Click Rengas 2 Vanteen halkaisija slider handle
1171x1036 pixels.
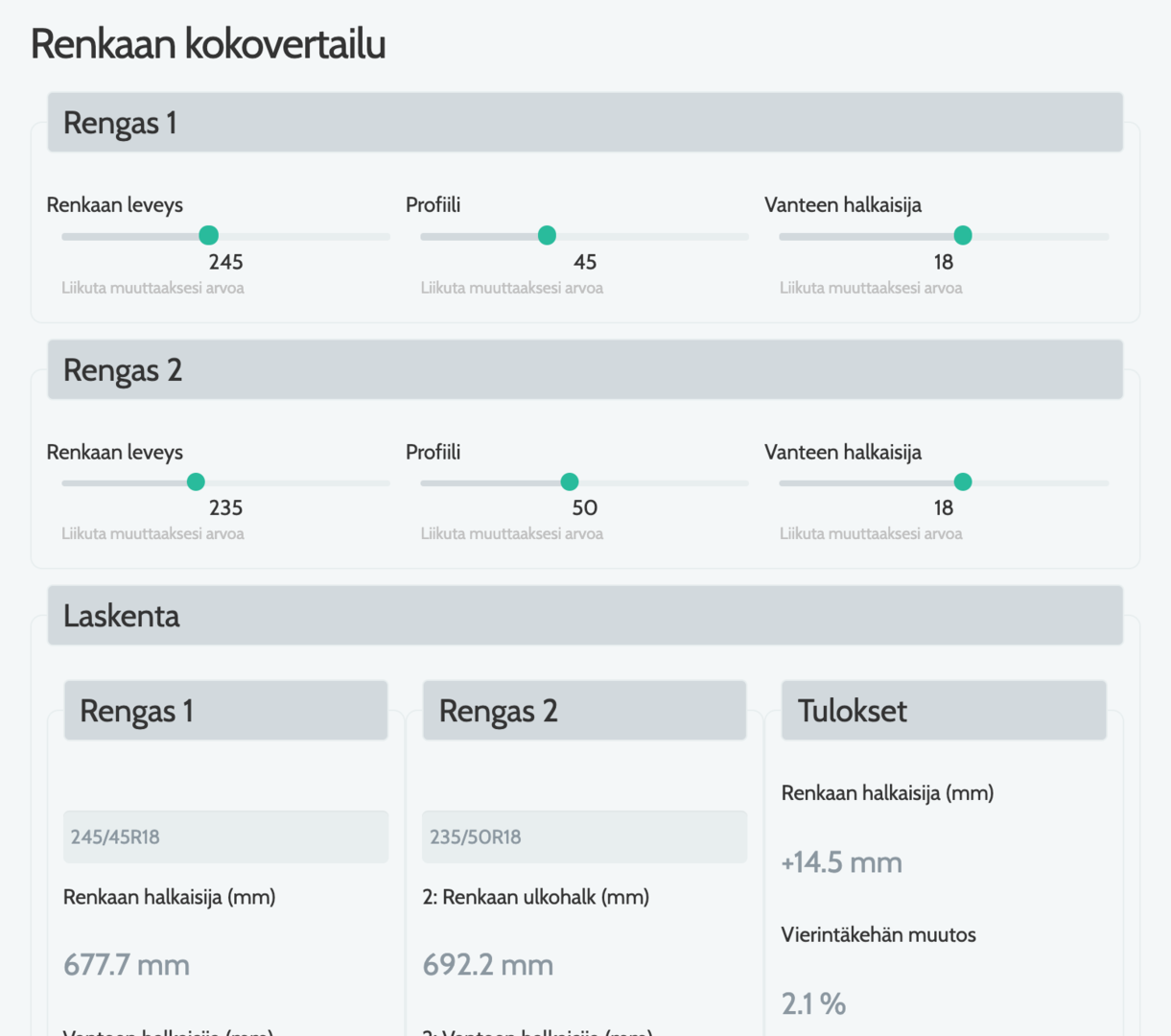(963, 482)
